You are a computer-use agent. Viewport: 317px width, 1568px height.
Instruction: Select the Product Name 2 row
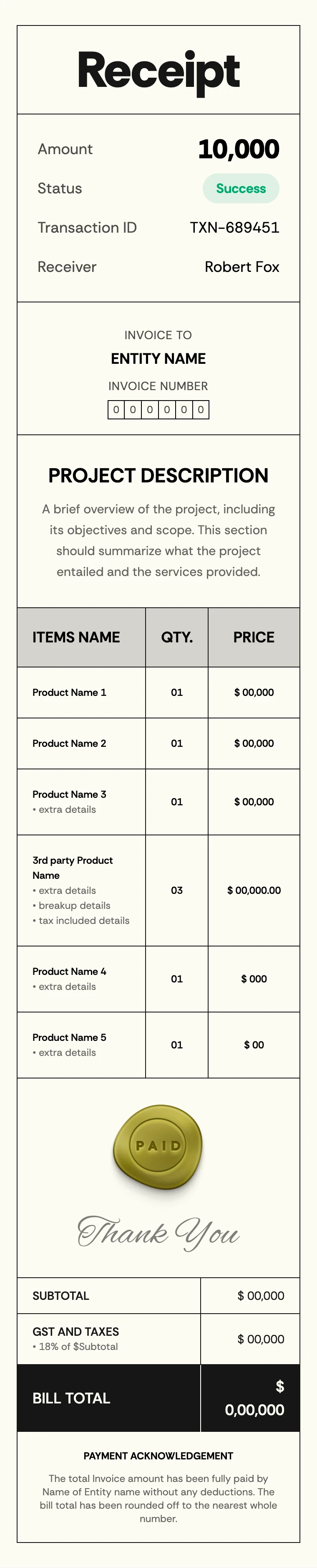(x=69, y=743)
